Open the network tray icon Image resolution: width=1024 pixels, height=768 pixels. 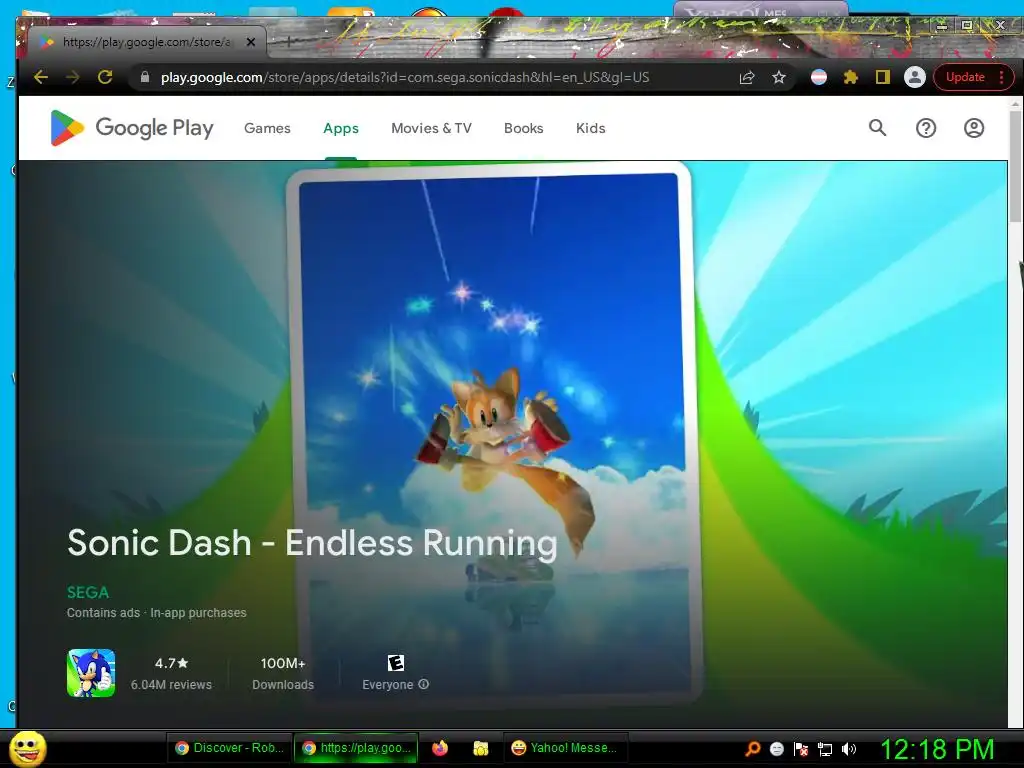pos(825,748)
